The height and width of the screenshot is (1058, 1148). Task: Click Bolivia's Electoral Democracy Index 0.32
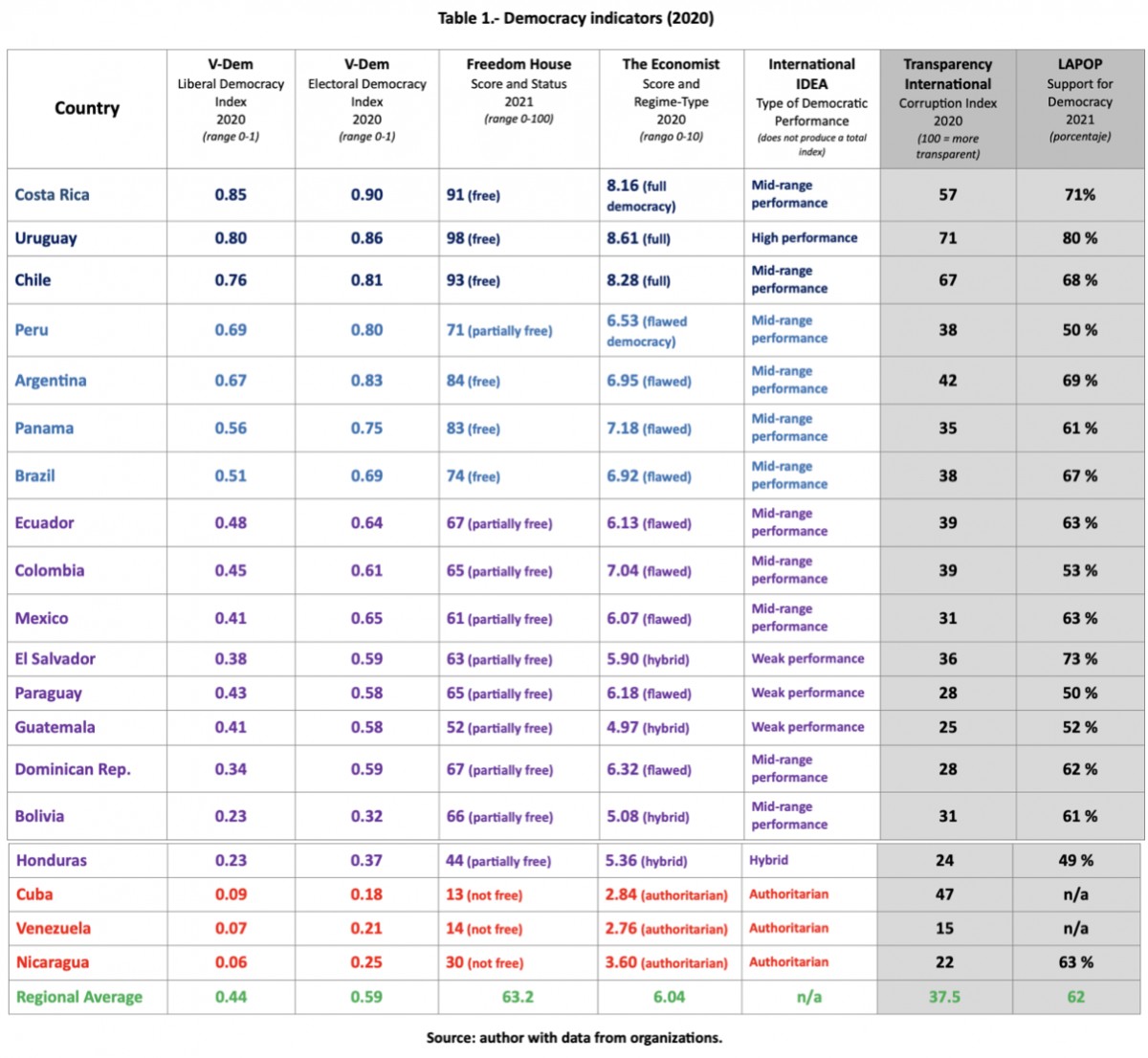tap(366, 816)
